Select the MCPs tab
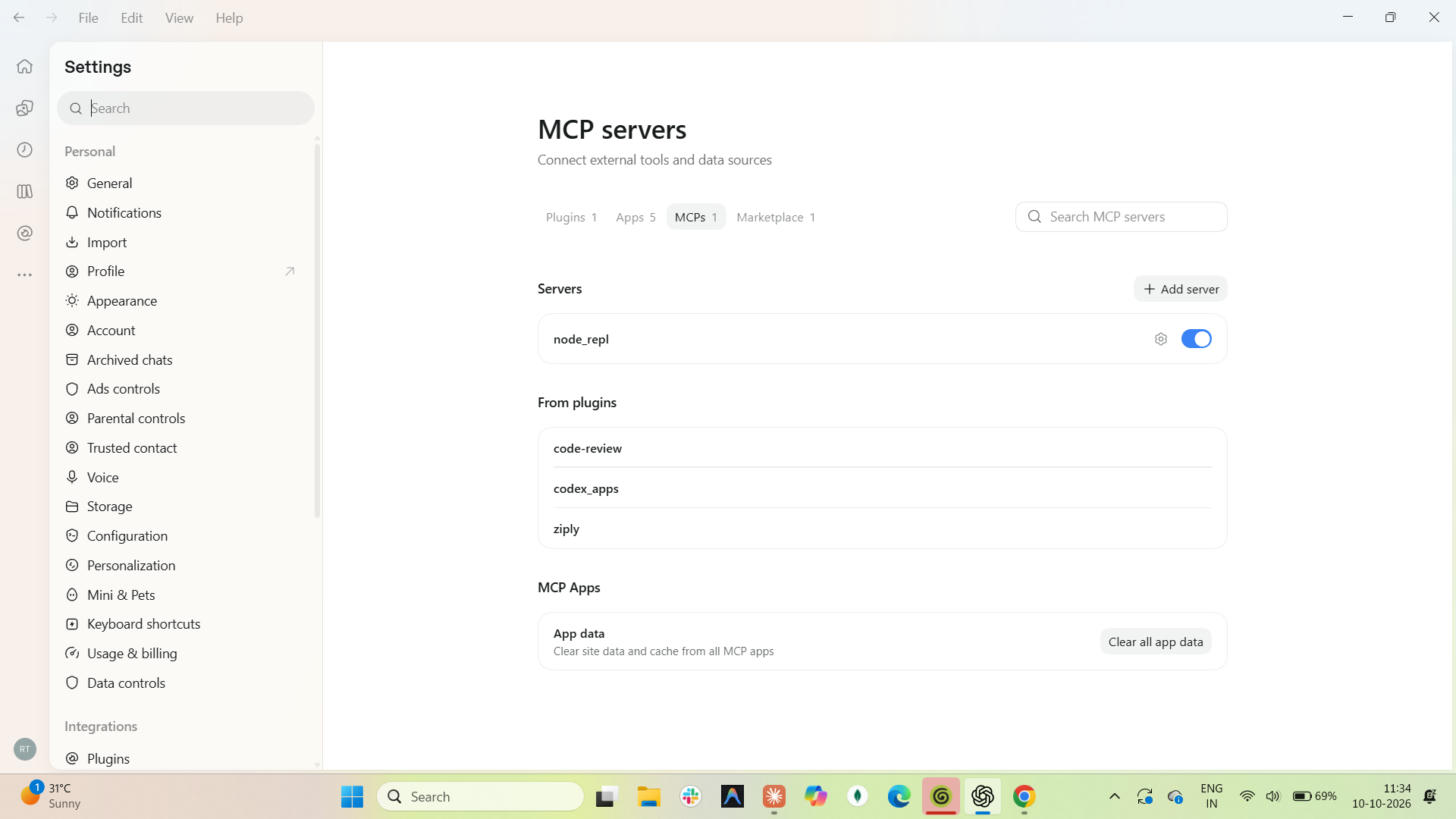The height and width of the screenshot is (819, 1456). click(696, 217)
